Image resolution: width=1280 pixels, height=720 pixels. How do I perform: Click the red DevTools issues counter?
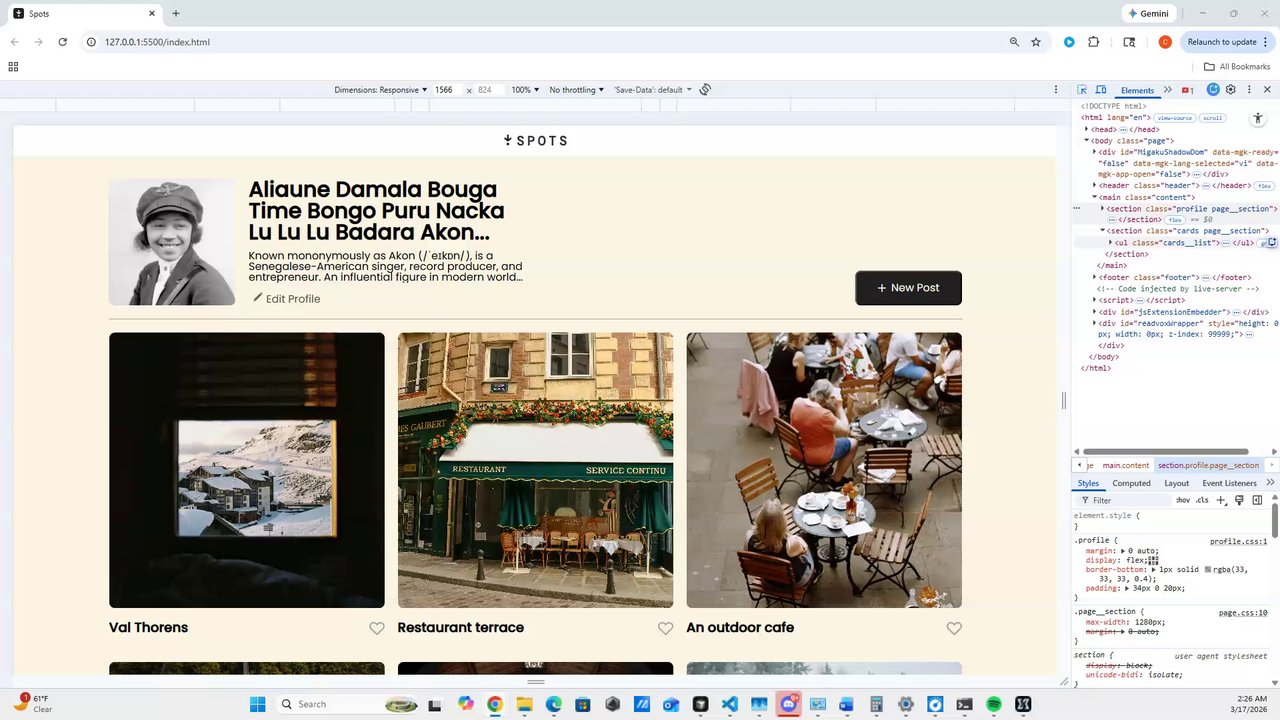click(1188, 90)
